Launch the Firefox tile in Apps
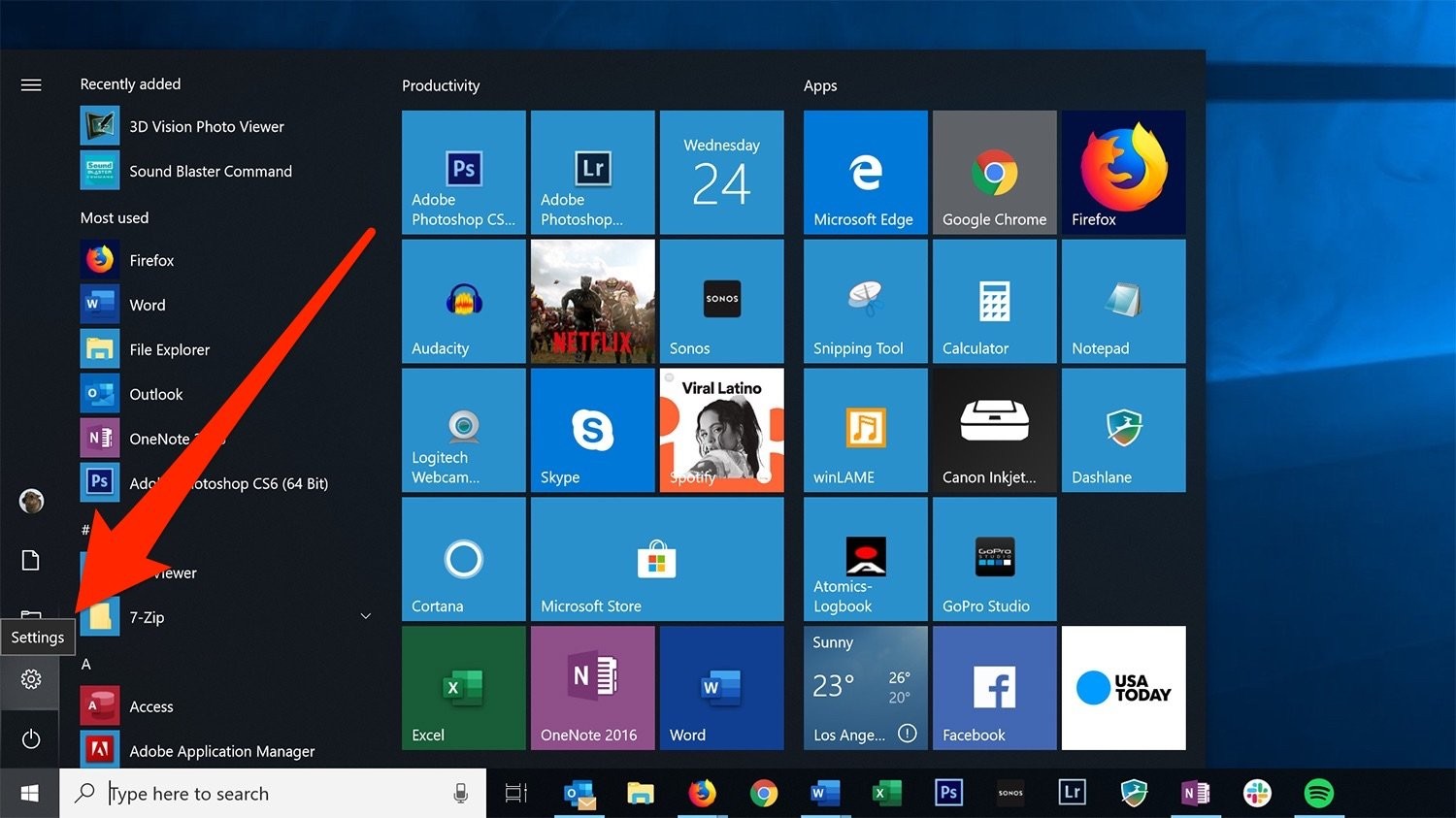 (1124, 172)
